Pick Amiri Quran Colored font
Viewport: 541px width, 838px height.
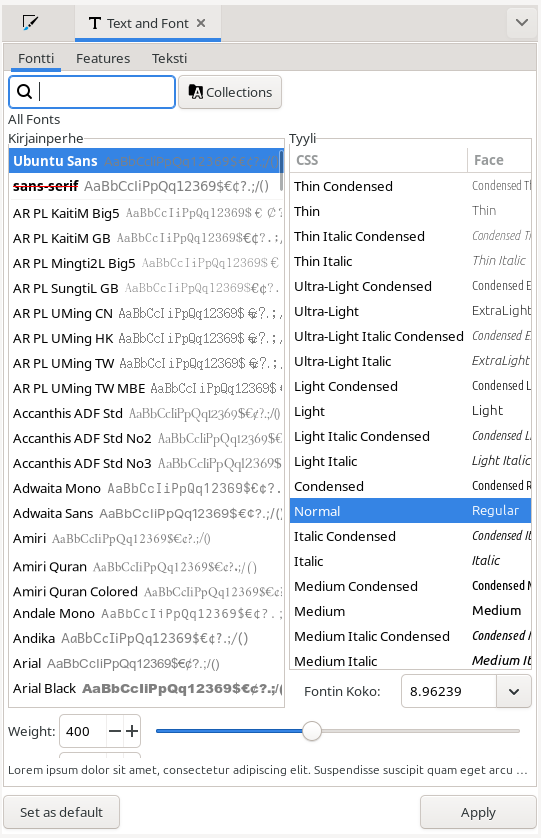pos(144,592)
